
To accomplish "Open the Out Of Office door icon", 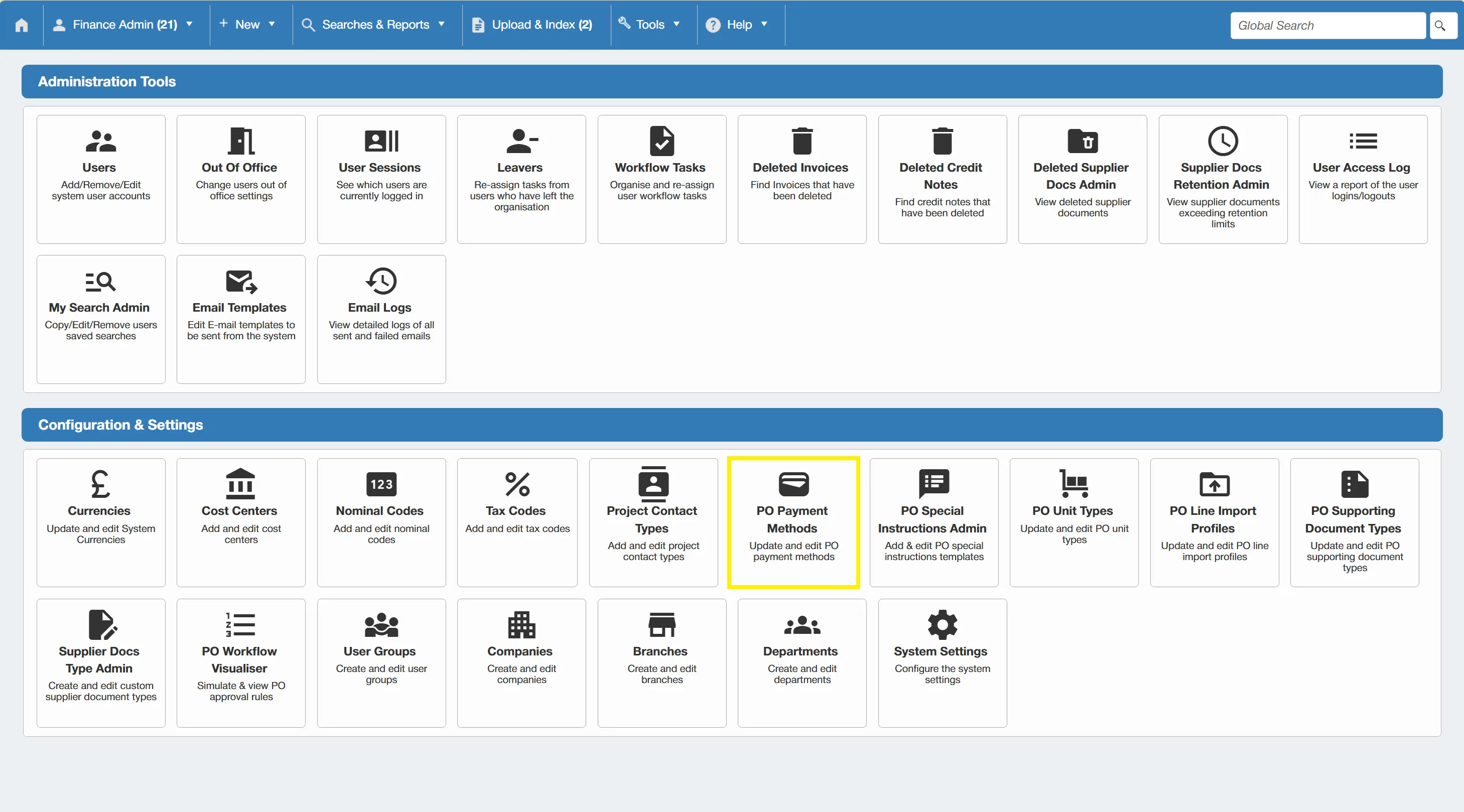I will pos(241,141).
